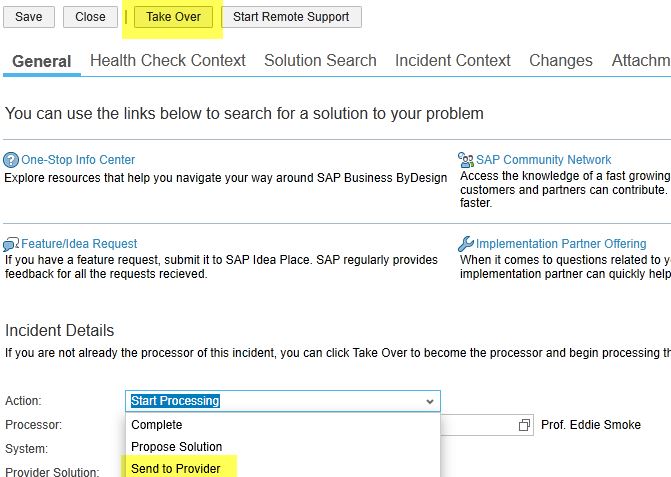
Task: Click the One-Stop Info Center question icon
Action: point(11,160)
